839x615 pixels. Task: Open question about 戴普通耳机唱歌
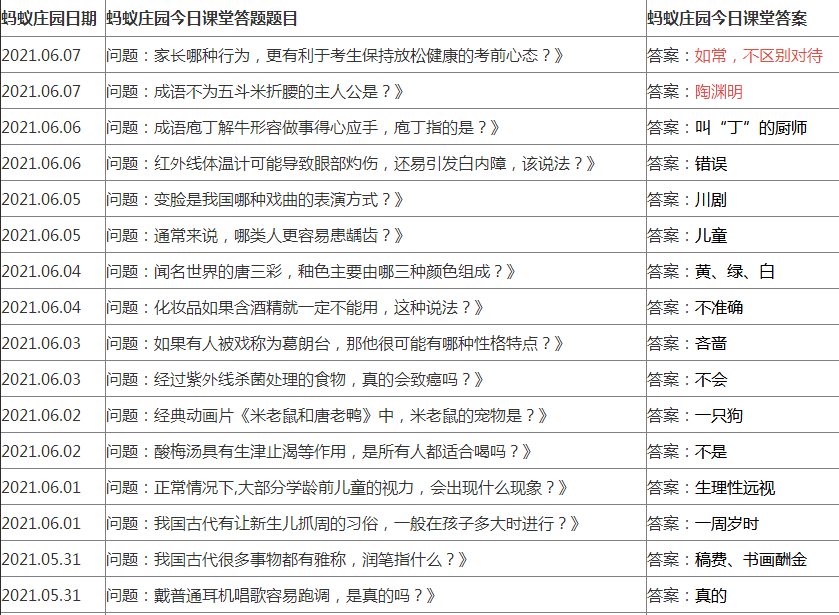coord(271,595)
